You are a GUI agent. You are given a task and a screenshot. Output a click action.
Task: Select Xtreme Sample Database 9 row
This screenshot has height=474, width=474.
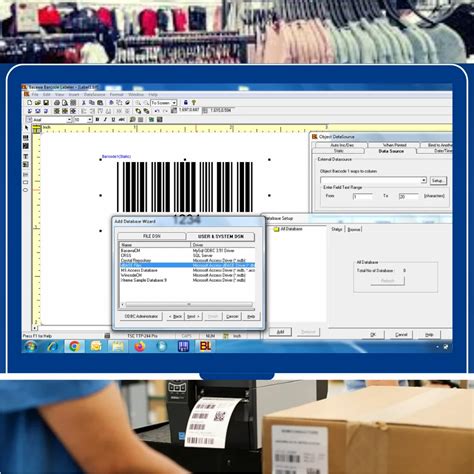187,280
